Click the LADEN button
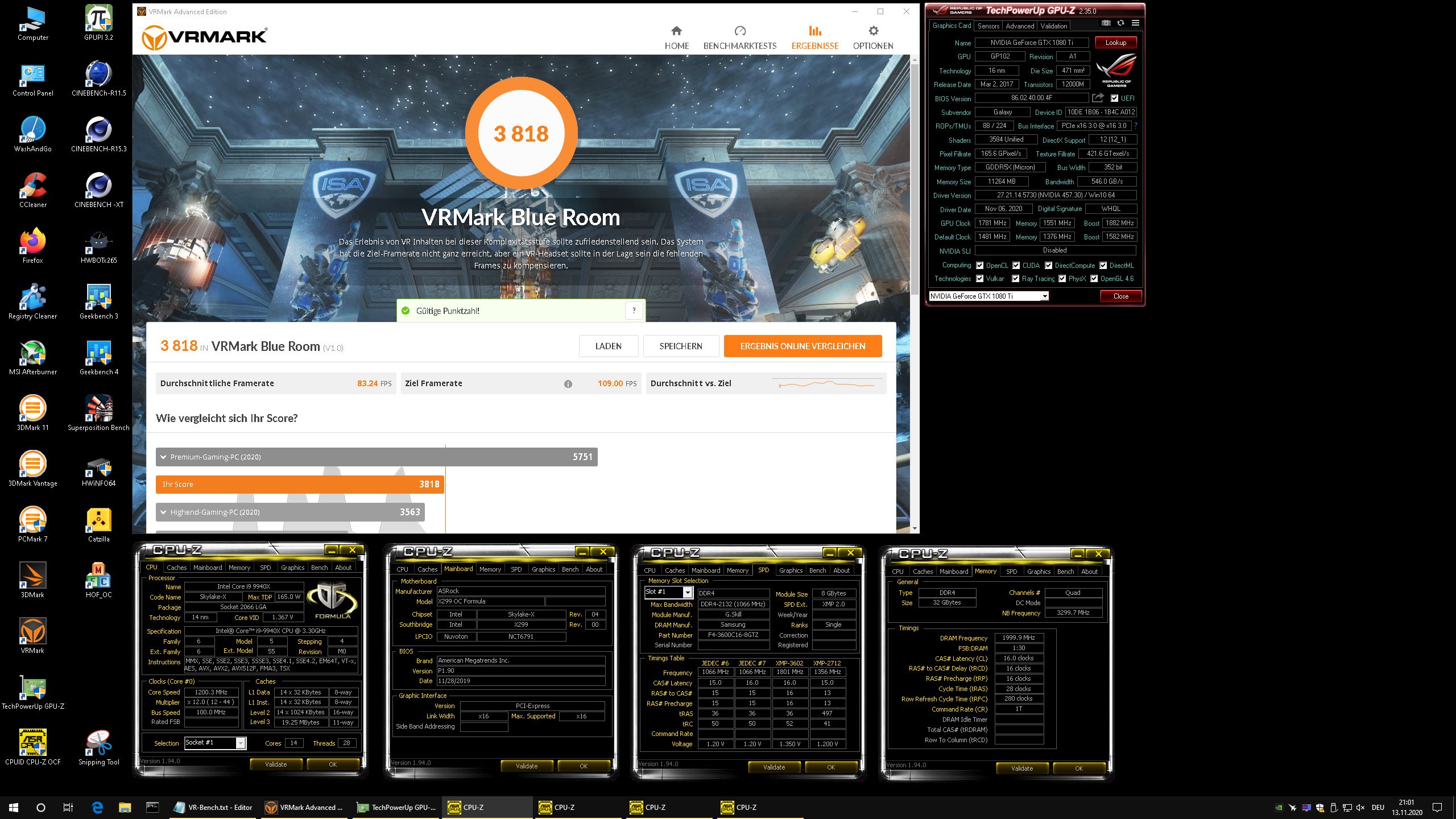The width and height of the screenshot is (1456, 819). [x=608, y=346]
